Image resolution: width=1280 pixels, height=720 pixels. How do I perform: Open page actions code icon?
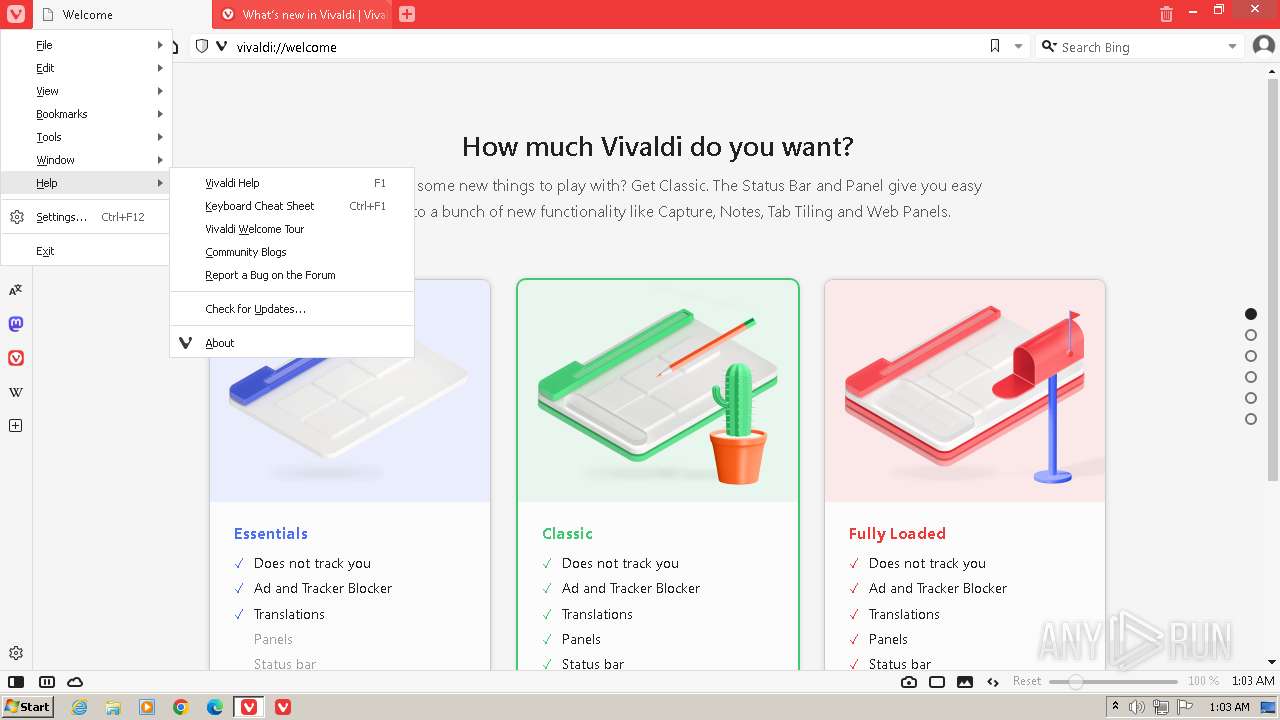(x=993, y=682)
